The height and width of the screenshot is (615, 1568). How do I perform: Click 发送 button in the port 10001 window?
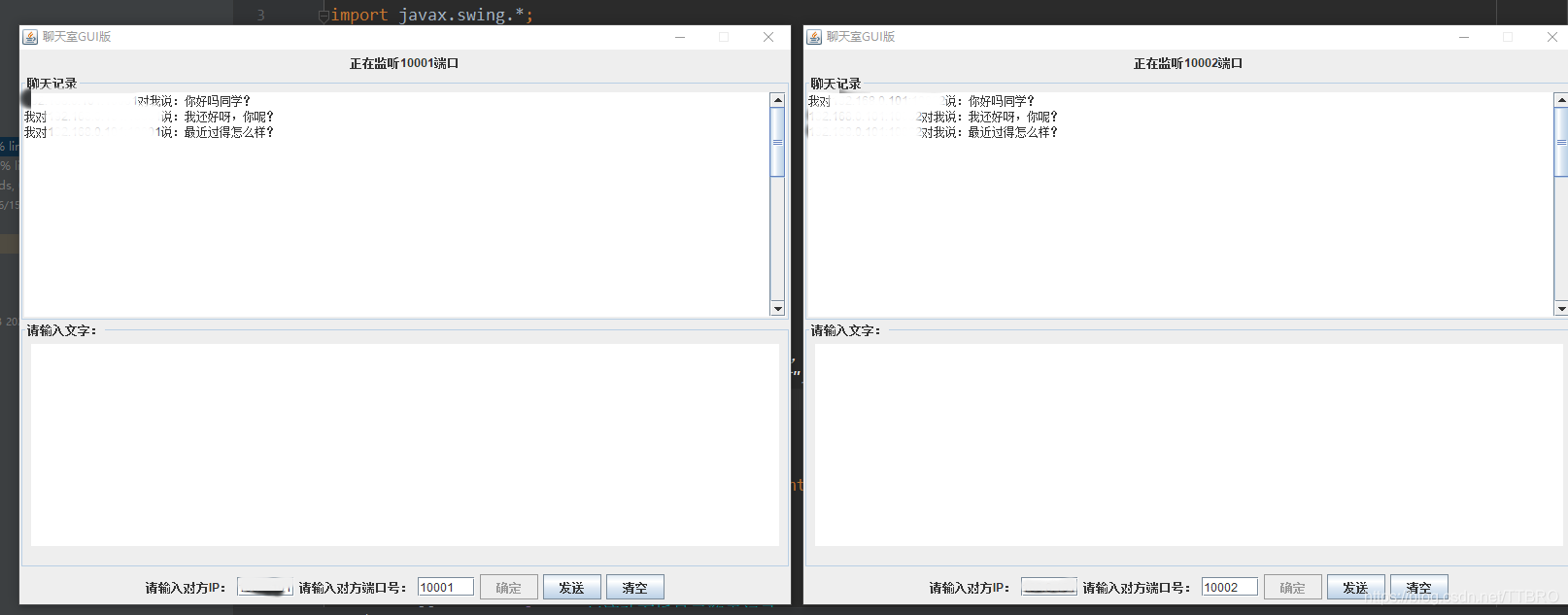[571, 587]
